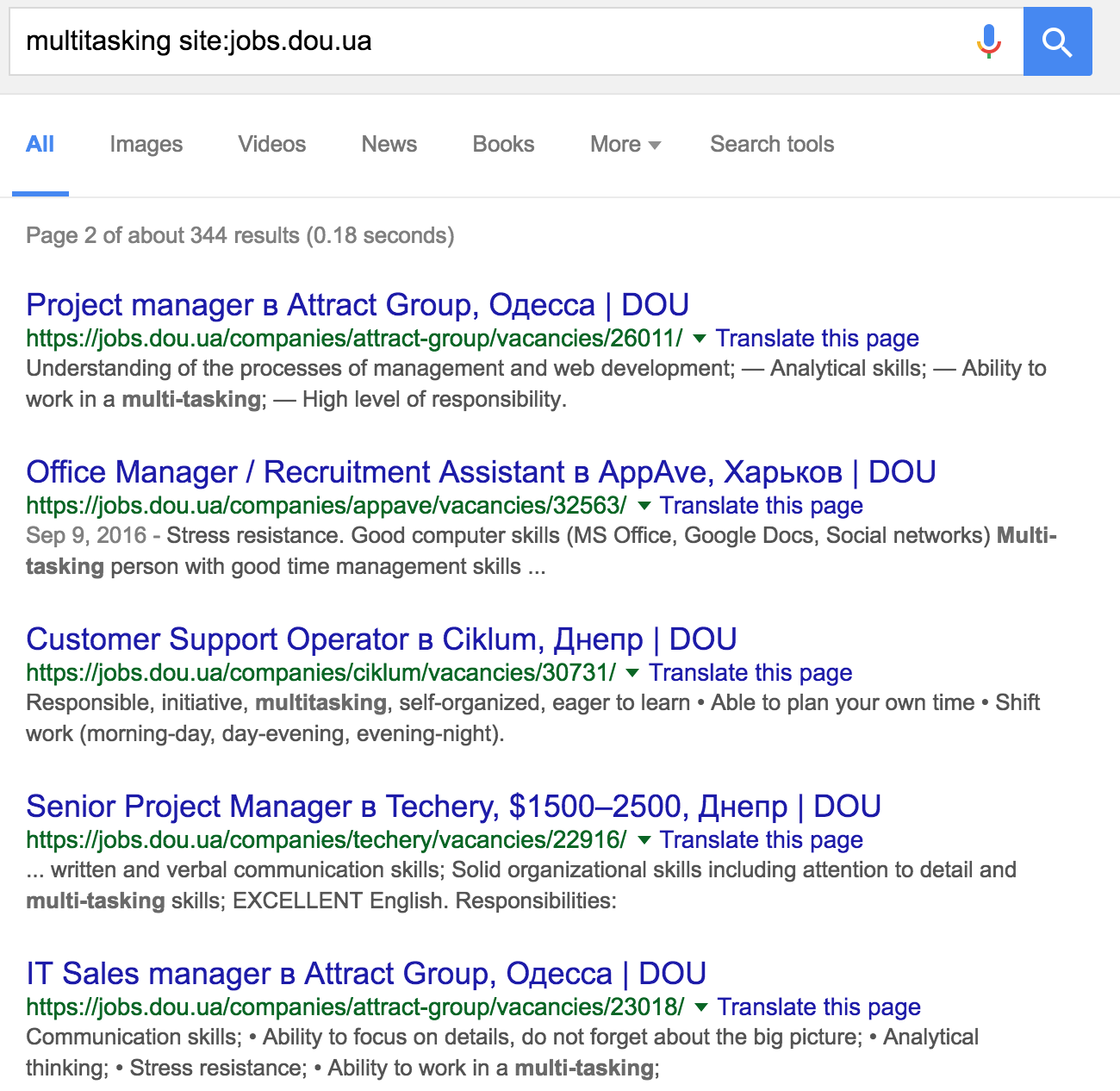
Task: Translate the Project manager Attract Group page
Action: [817, 339]
